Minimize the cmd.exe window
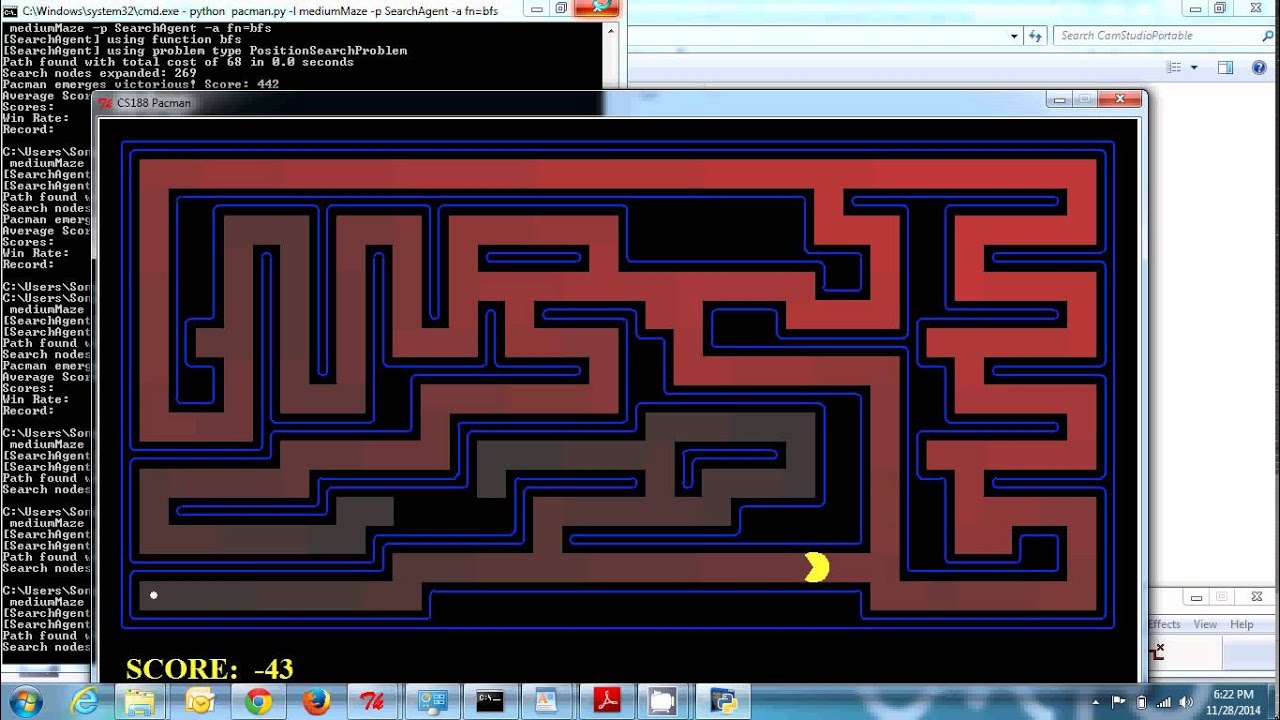This screenshot has width=1280, height=720. click(x=536, y=7)
